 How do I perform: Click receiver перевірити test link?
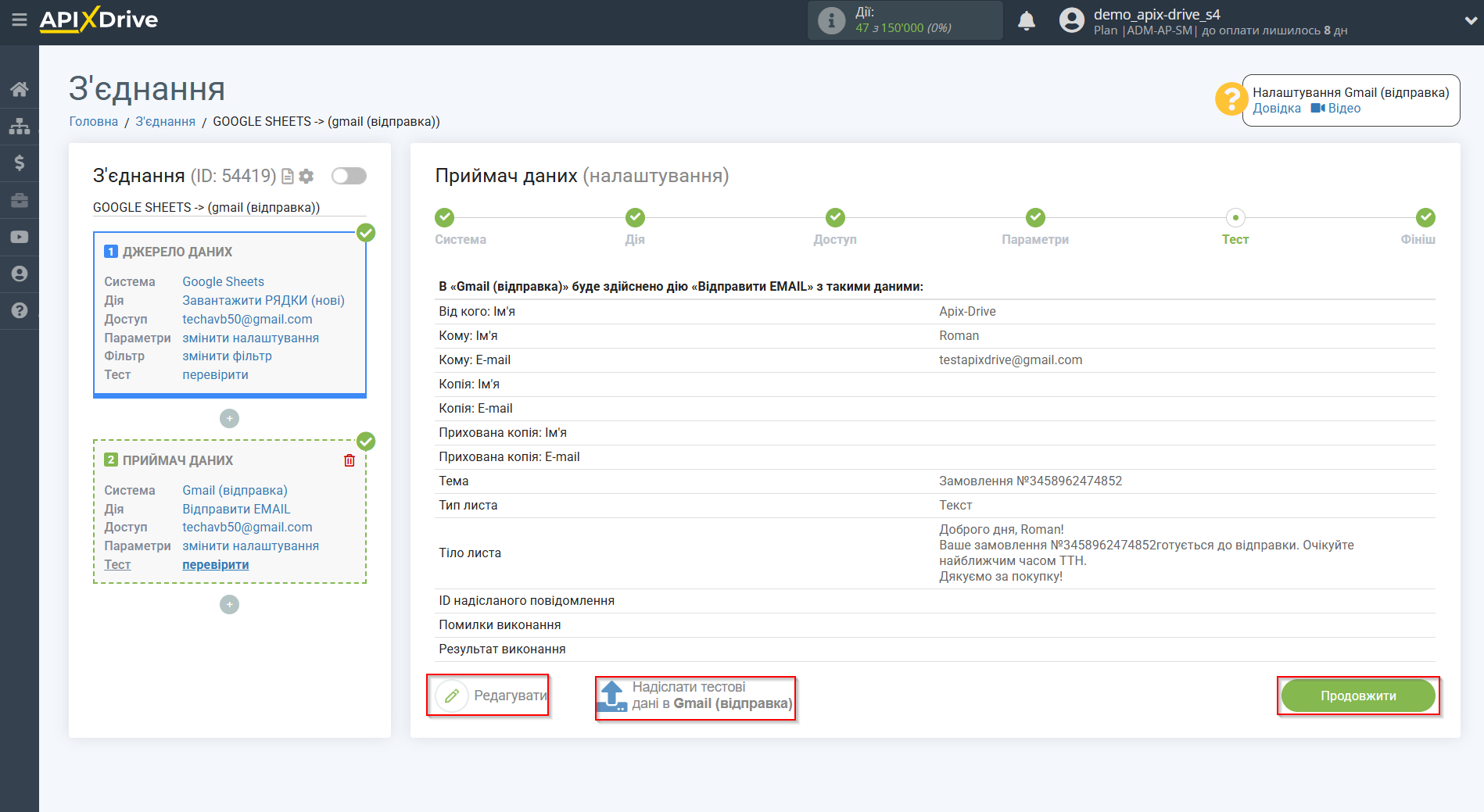coord(215,564)
